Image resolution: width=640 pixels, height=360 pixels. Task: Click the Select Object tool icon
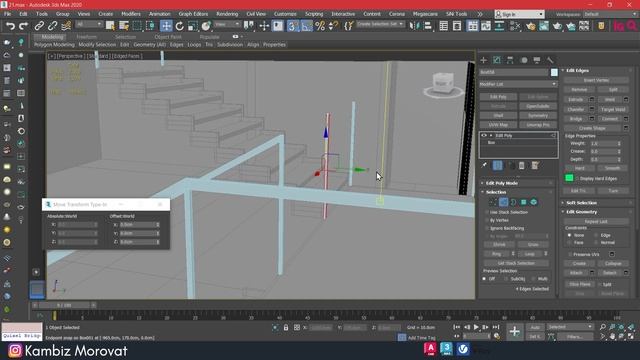[110, 26]
